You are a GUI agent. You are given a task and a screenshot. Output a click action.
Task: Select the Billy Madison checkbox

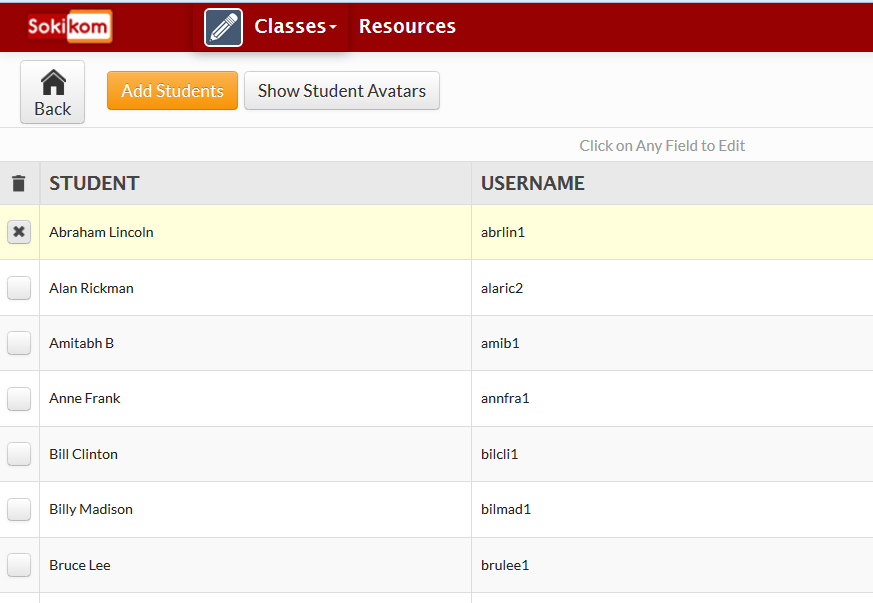pos(19,509)
